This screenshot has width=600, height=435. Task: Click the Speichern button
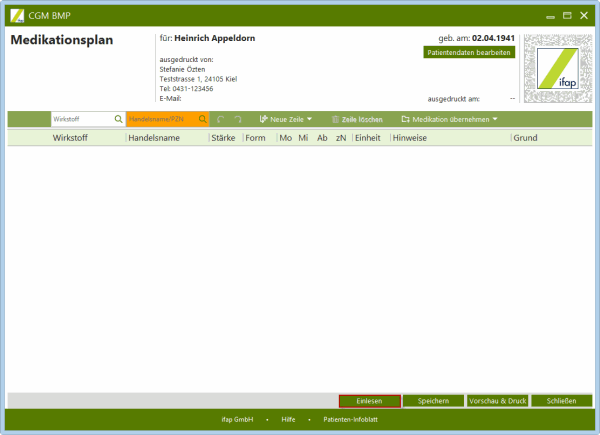[x=433, y=400]
